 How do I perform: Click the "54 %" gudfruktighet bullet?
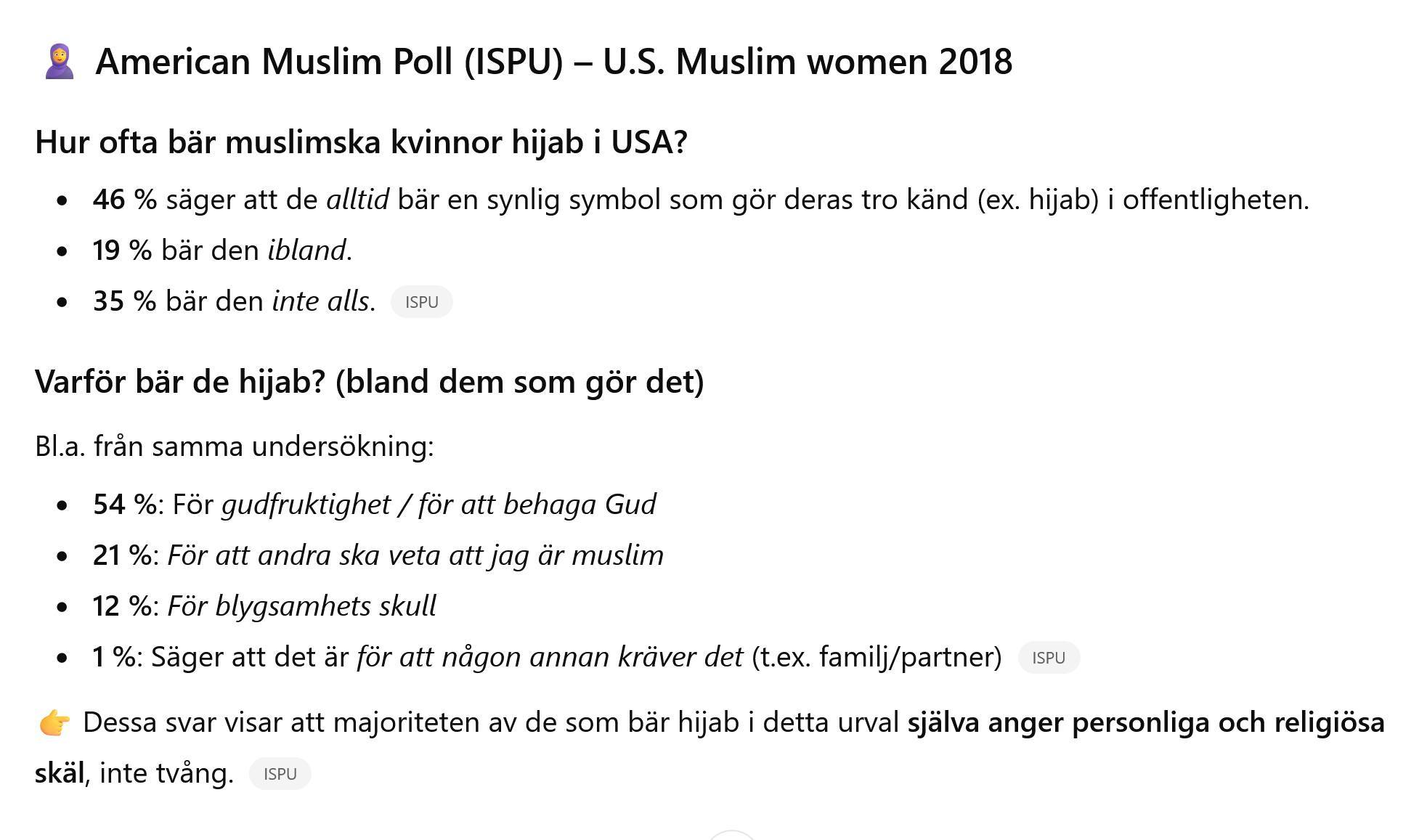click(374, 505)
